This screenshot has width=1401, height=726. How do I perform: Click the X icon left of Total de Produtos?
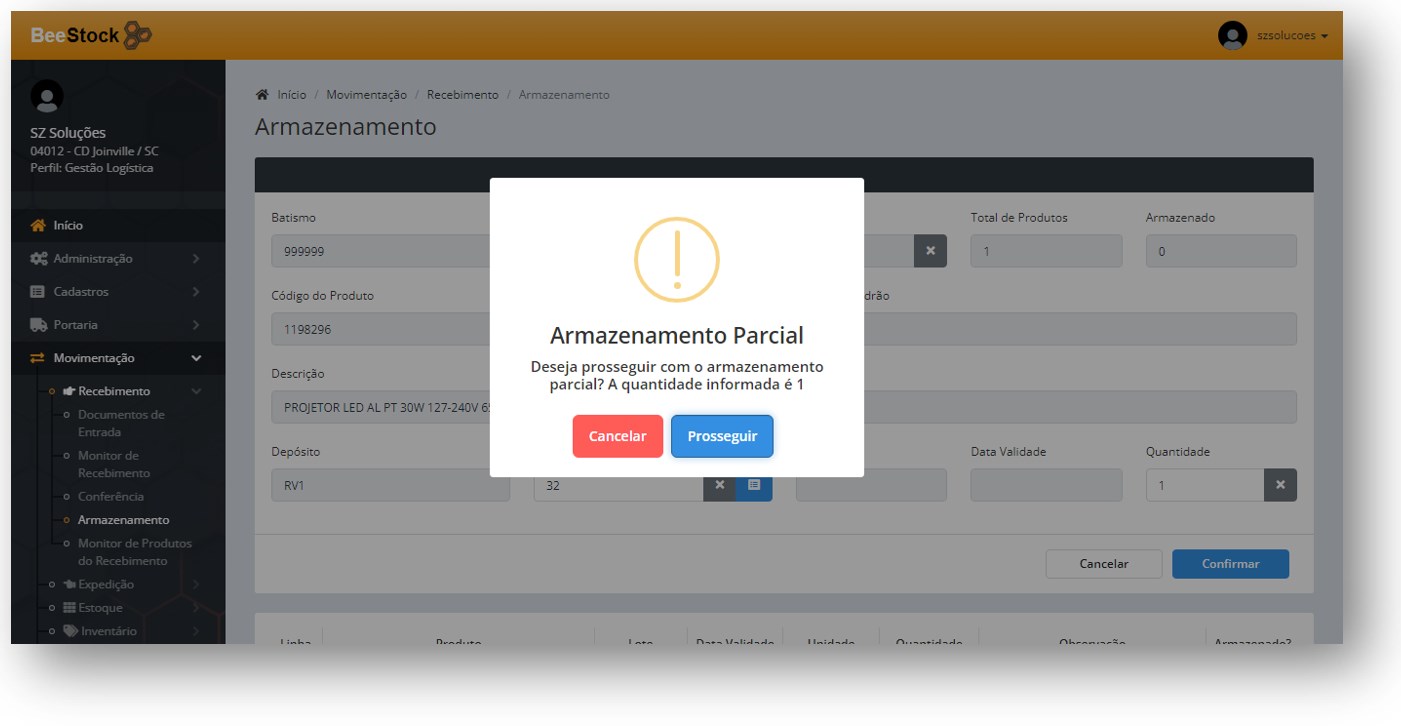coord(930,251)
